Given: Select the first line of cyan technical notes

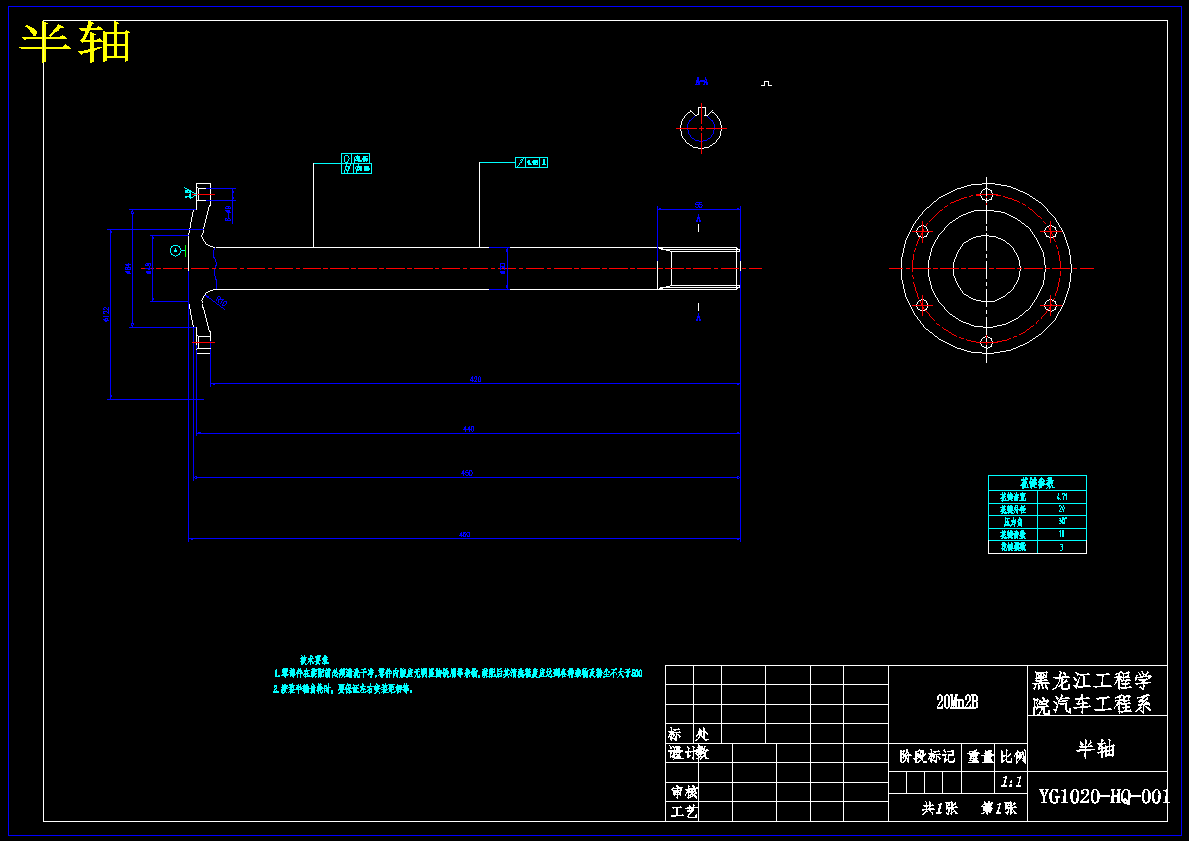Looking at the screenshot, I should (458, 673).
